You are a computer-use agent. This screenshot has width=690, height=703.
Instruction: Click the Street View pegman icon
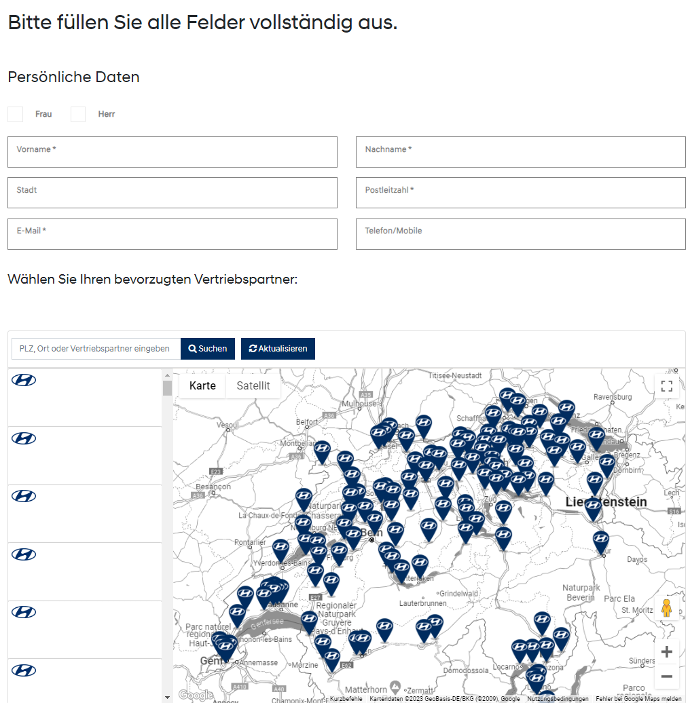(667, 608)
